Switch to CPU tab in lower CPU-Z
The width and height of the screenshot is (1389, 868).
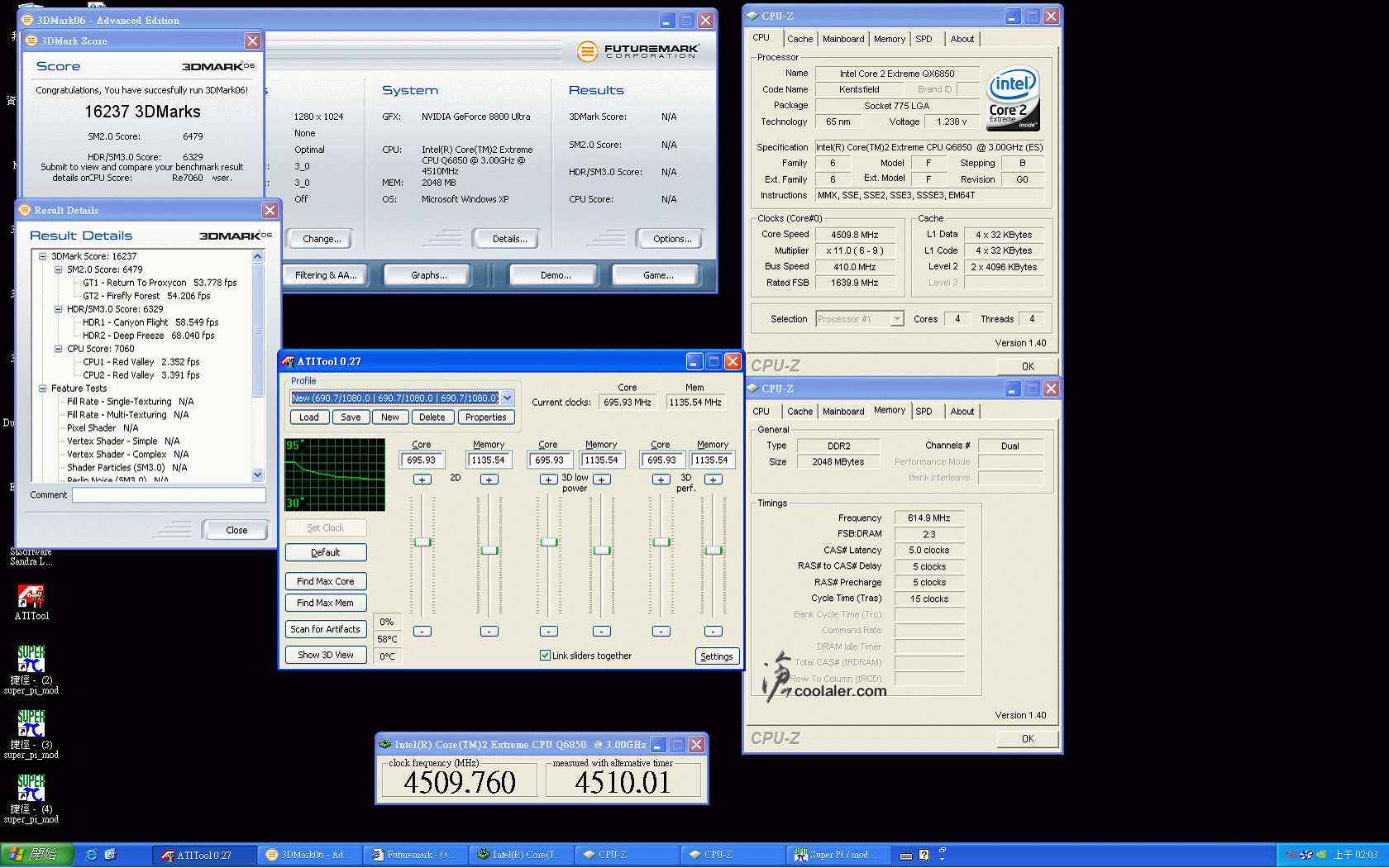[761, 412]
